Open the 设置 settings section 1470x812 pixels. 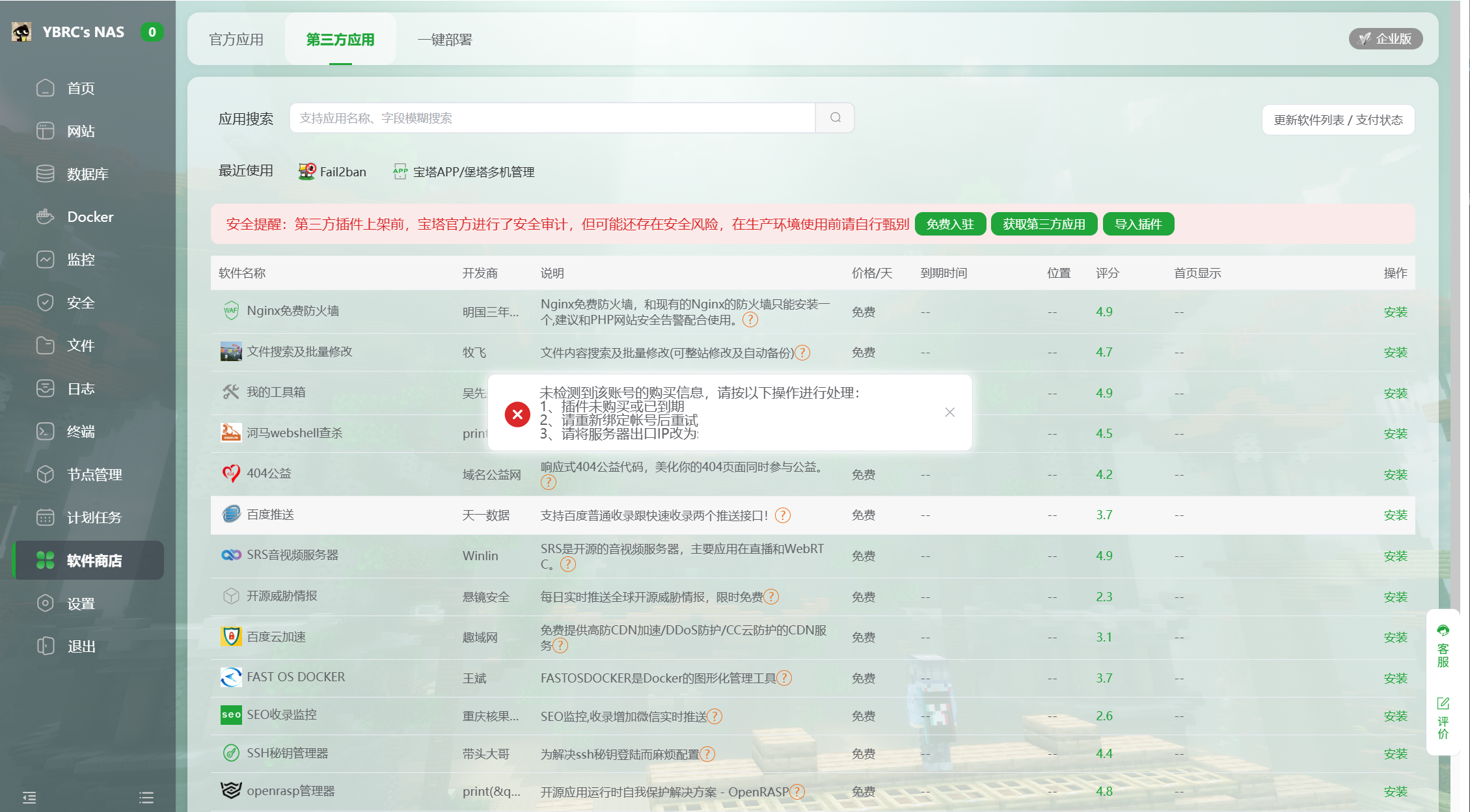tap(81, 603)
